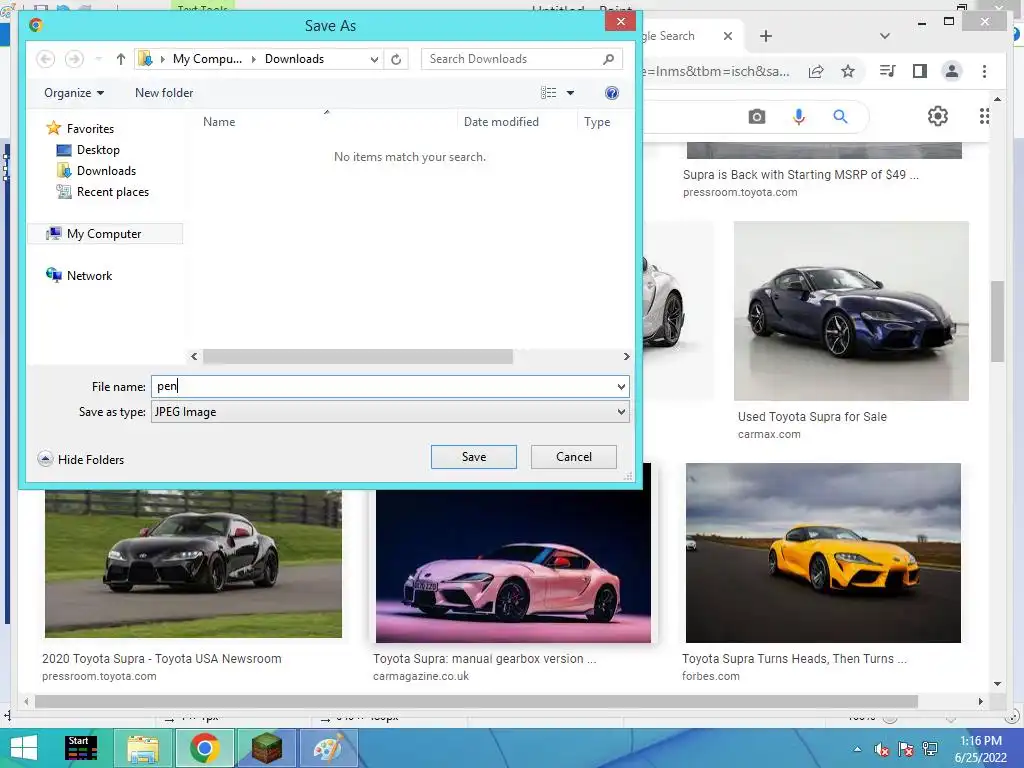The image size is (1024, 768).
Task: Open Chrome profile avatar
Action: (952, 71)
